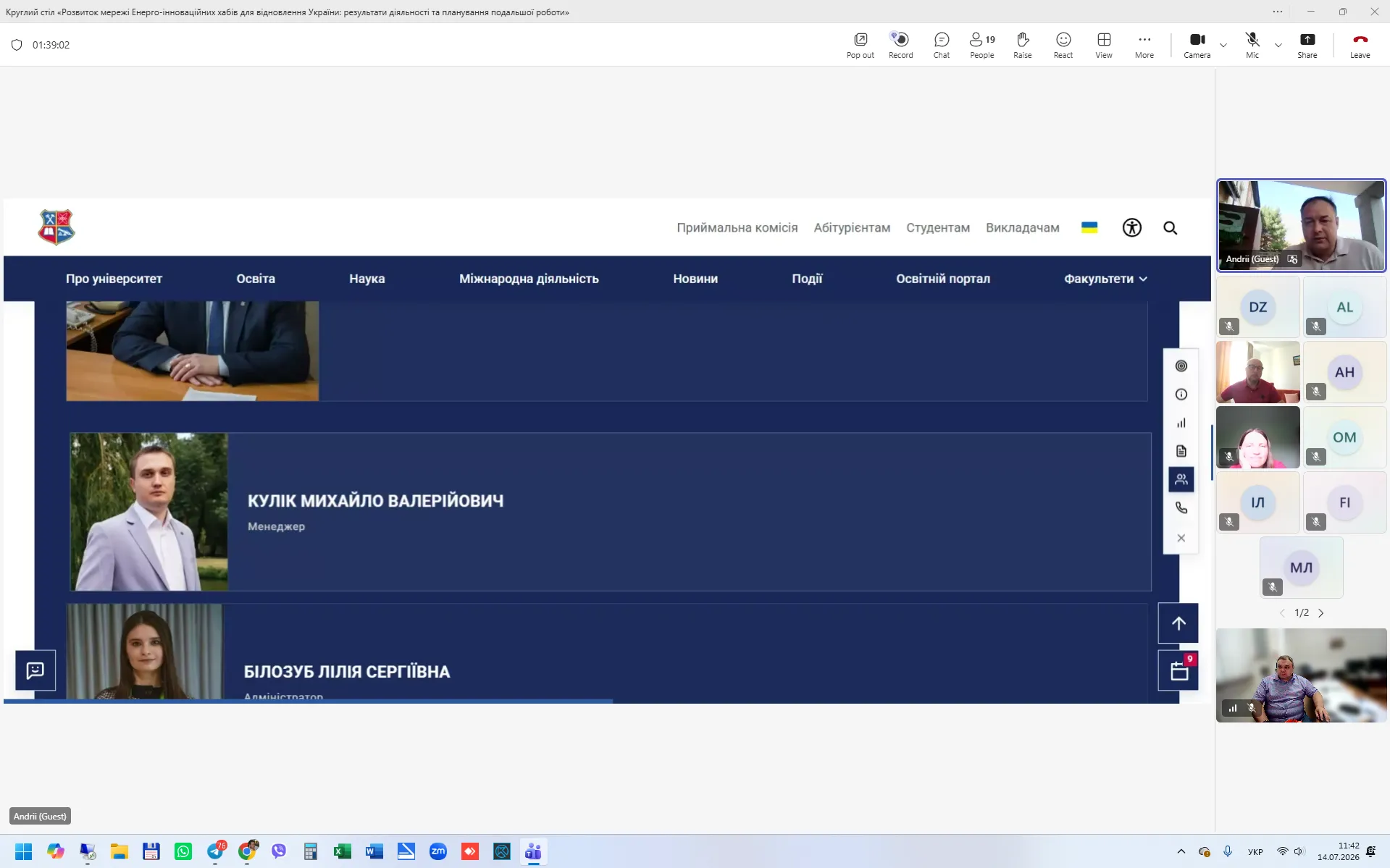The height and width of the screenshot is (868, 1390).
Task: Open Наука menu
Action: [367, 279]
